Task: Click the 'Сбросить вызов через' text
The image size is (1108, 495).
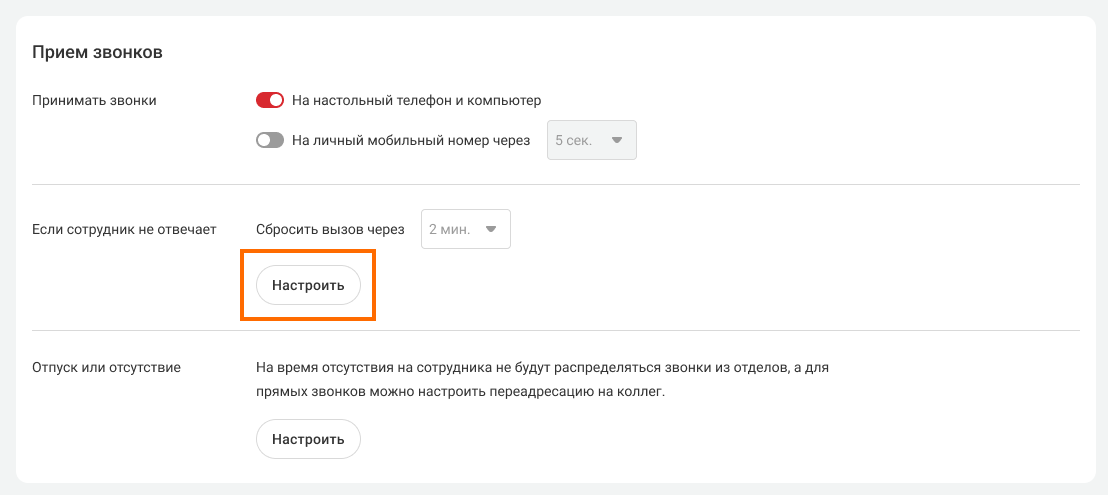Action: coord(330,229)
